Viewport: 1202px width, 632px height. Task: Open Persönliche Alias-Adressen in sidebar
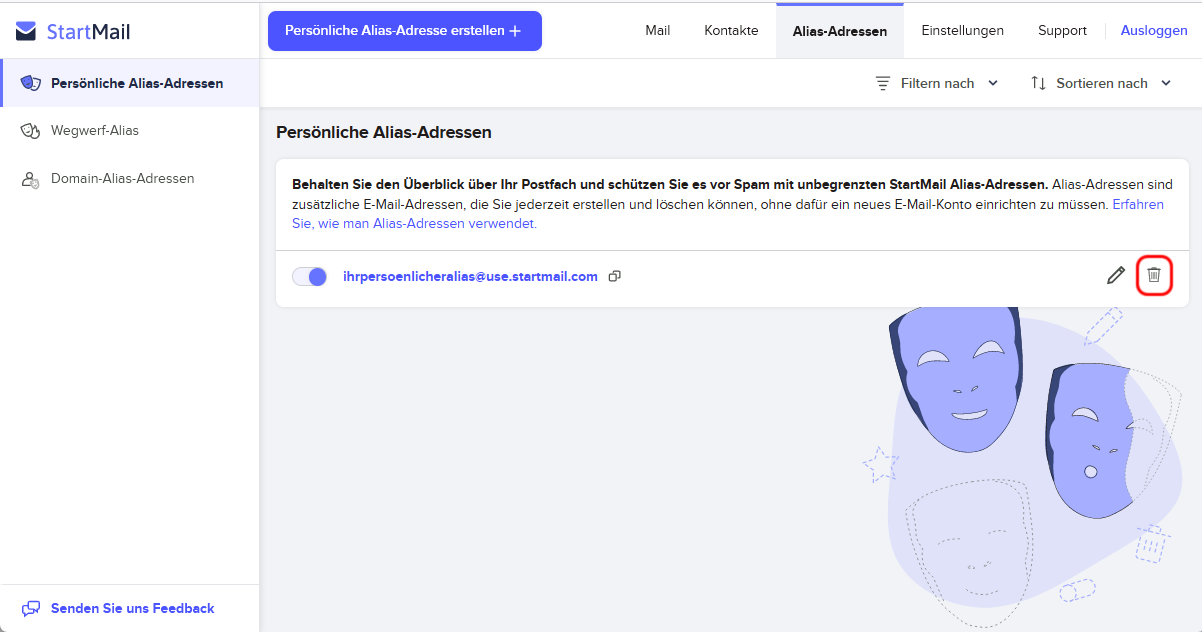pyautogui.click(x=130, y=83)
